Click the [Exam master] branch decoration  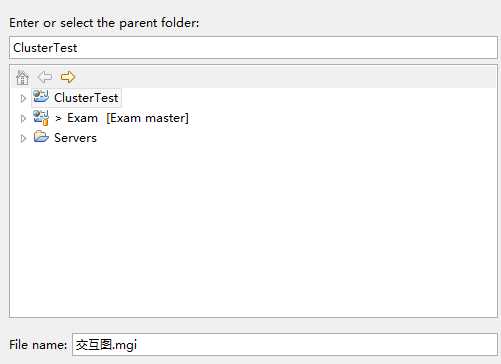[x=147, y=118]
